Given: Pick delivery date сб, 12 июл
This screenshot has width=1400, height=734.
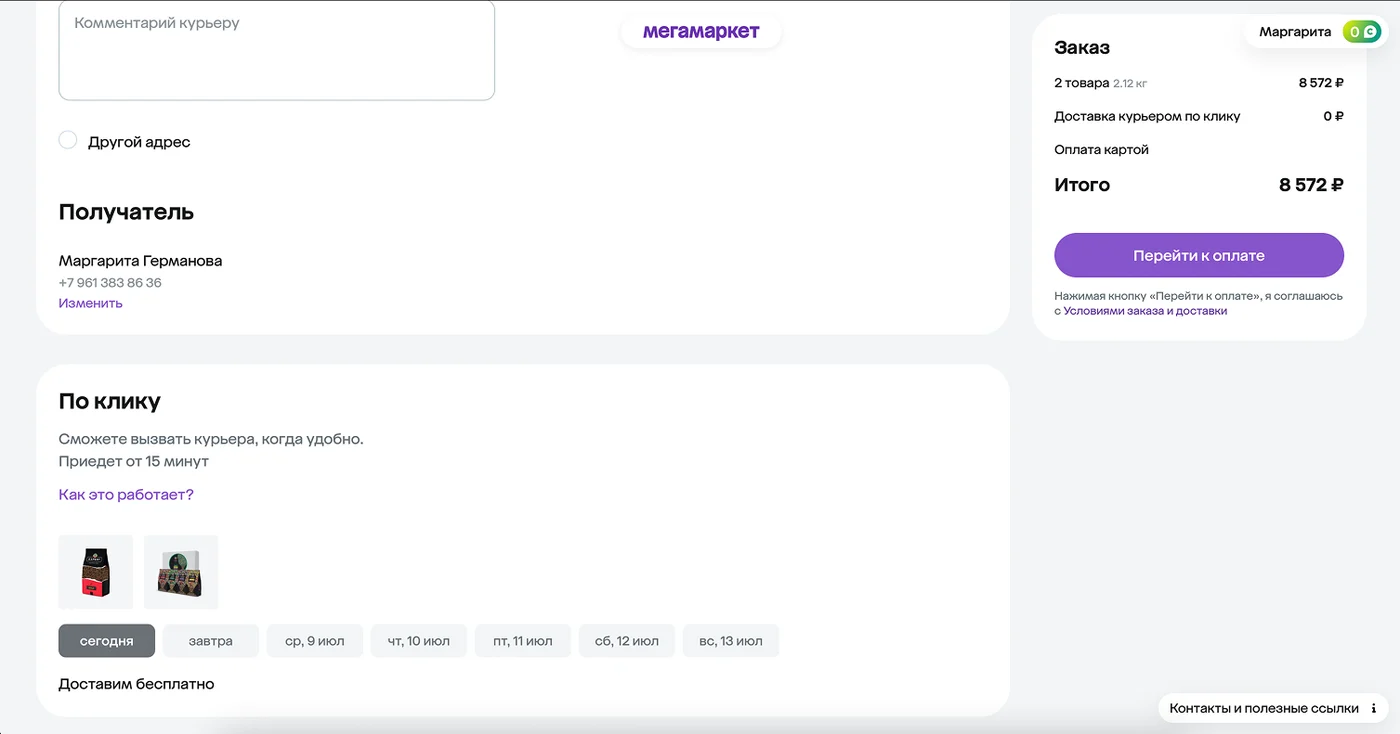Looking at the screenshot, I should (x=627, y=641).
